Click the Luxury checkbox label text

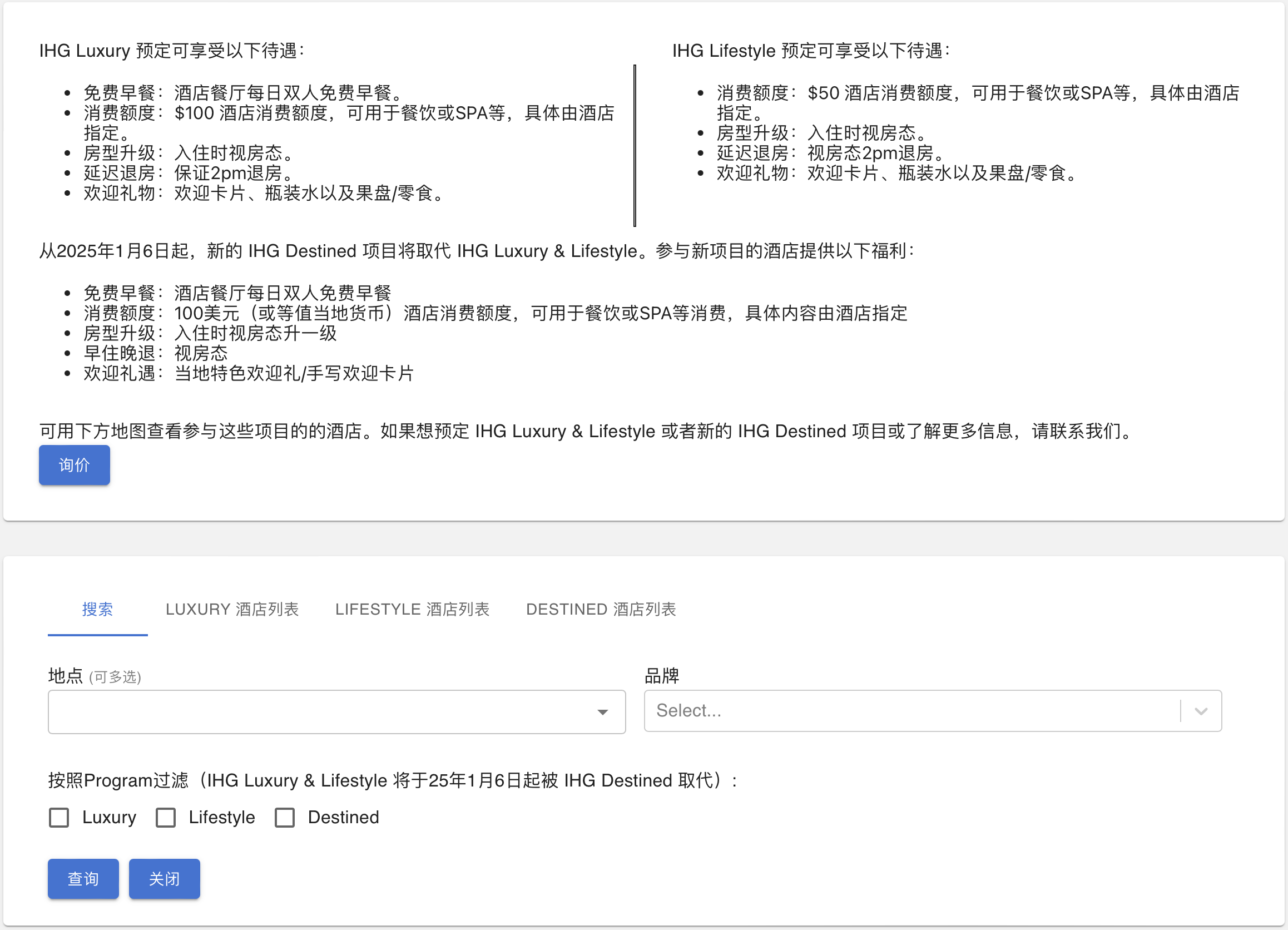109,817
